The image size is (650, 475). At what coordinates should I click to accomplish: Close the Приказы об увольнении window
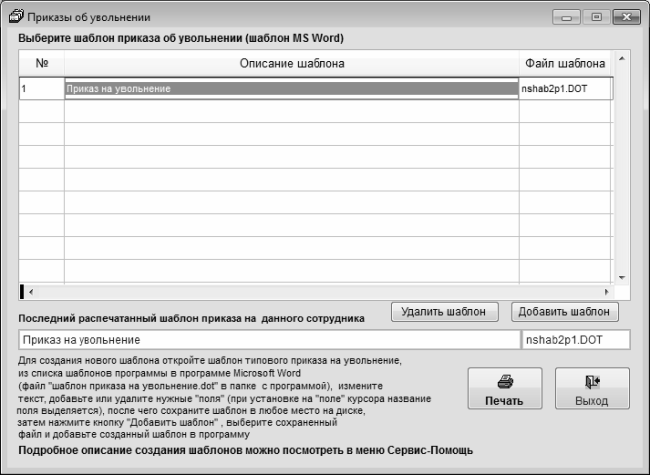pos(624,18)
